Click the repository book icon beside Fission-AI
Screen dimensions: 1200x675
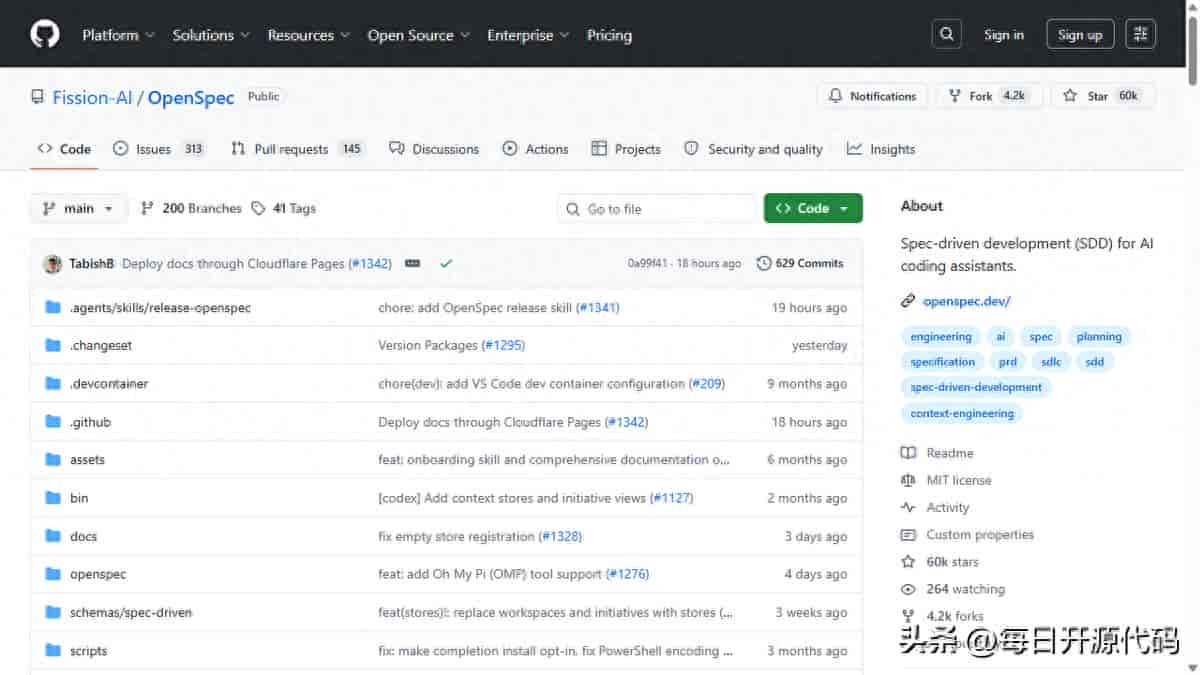click(x=38, y=97)
